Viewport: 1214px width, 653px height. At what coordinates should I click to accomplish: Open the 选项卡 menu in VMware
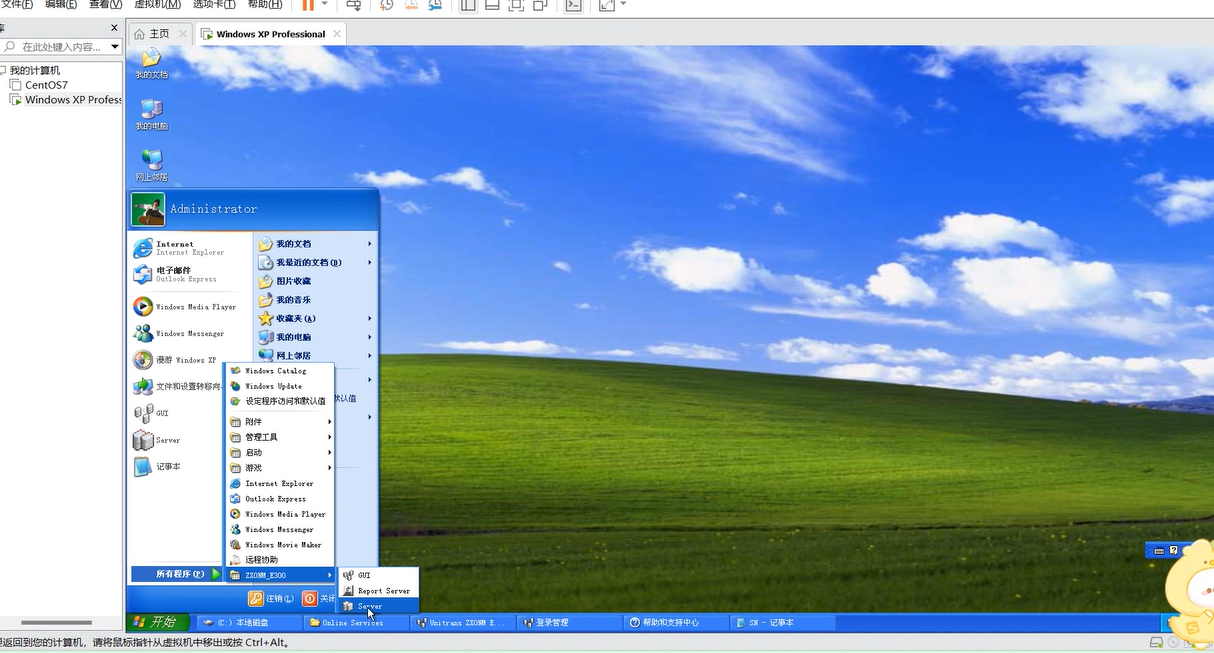(214, 5)
